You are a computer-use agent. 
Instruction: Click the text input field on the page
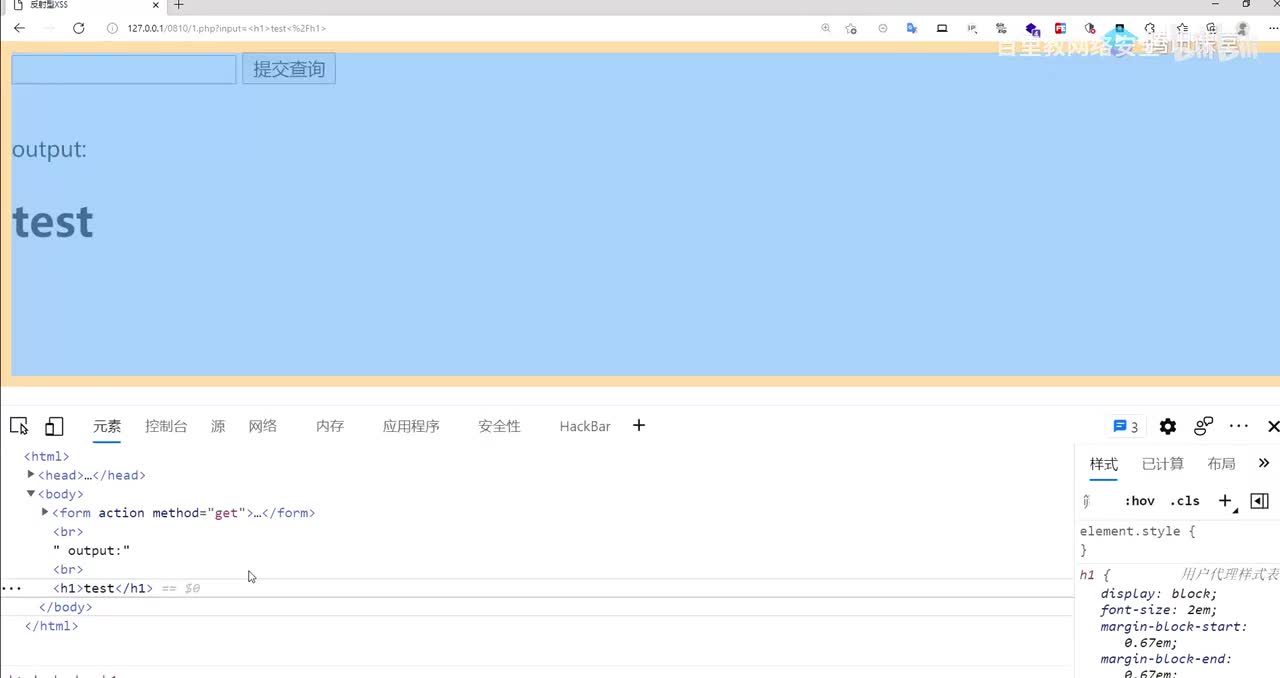pos(124,69)
